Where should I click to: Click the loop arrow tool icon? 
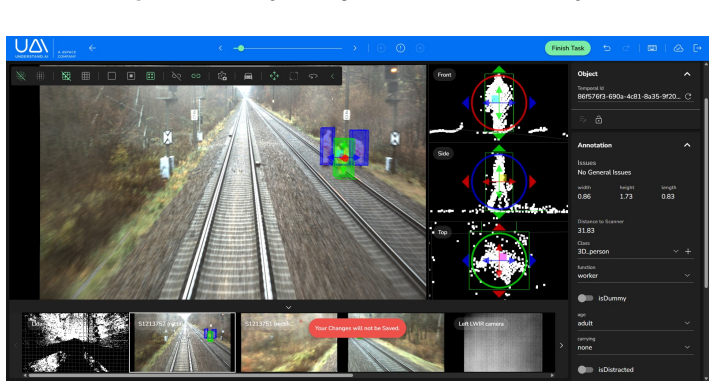pos(313,76)
